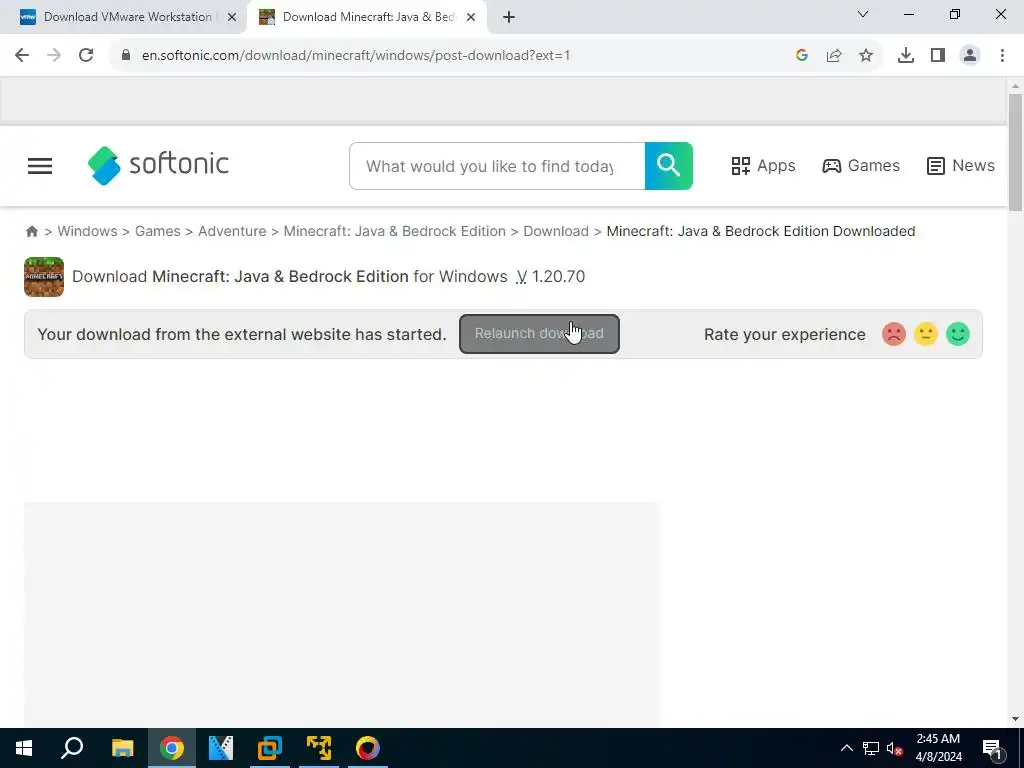Open the Apps section
1024x768 pixels.
[x=763, y=166]
